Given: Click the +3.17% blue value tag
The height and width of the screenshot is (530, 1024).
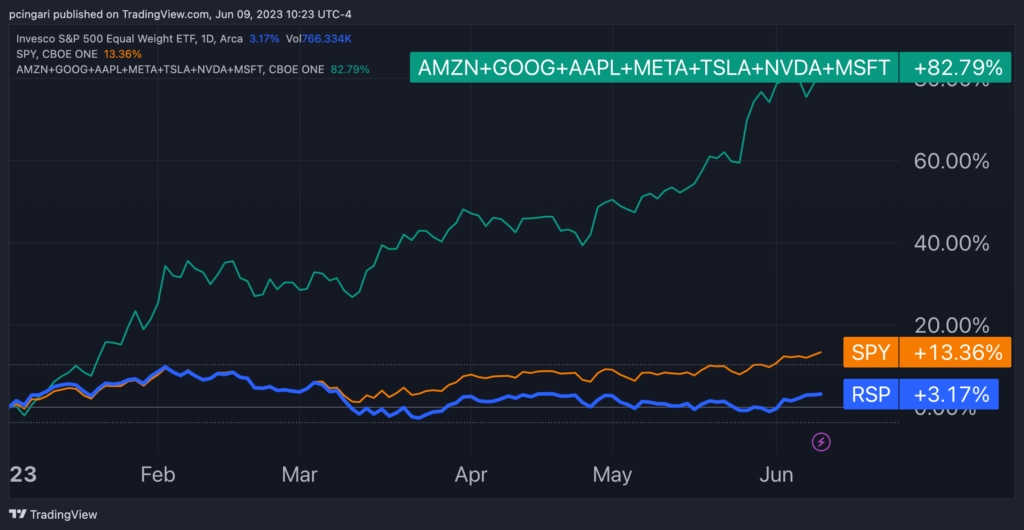Looking at the screenshot, I should 949,394.
